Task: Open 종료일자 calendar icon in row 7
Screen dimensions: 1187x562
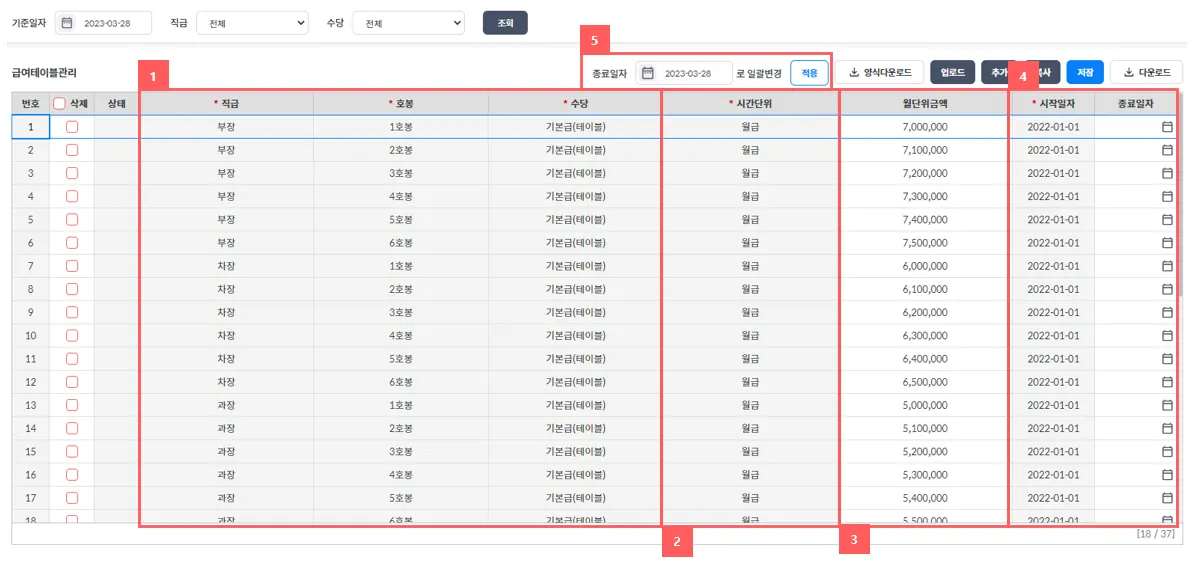Action: [1167, 267]
